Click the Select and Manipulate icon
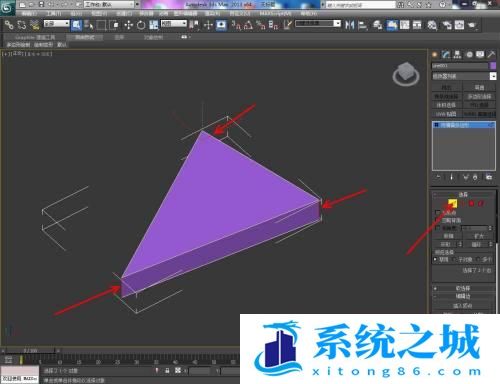 pyautogui.click(x=208, y=25)
